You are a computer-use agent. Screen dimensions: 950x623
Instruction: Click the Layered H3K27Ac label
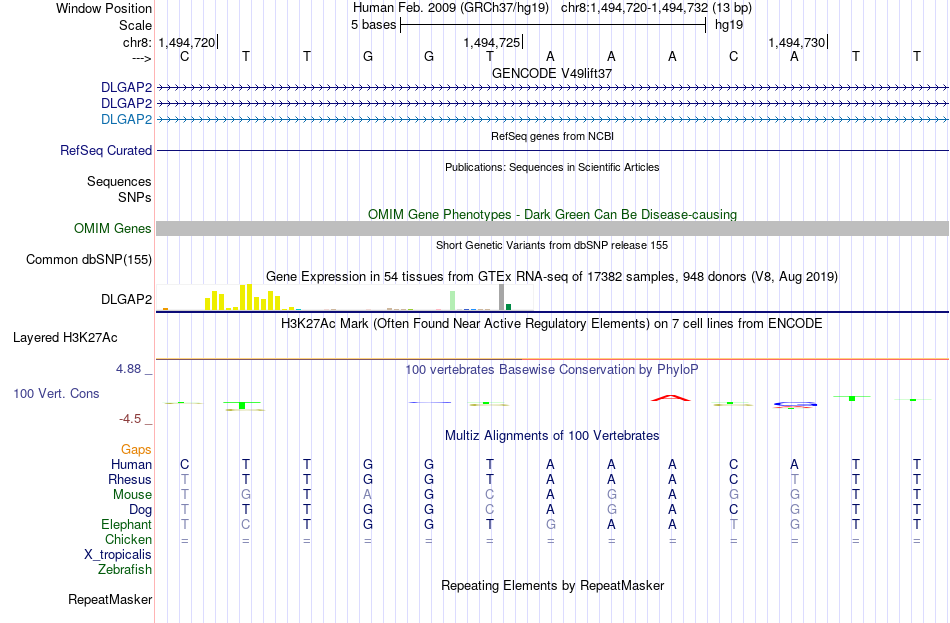(x=65, y=338)
